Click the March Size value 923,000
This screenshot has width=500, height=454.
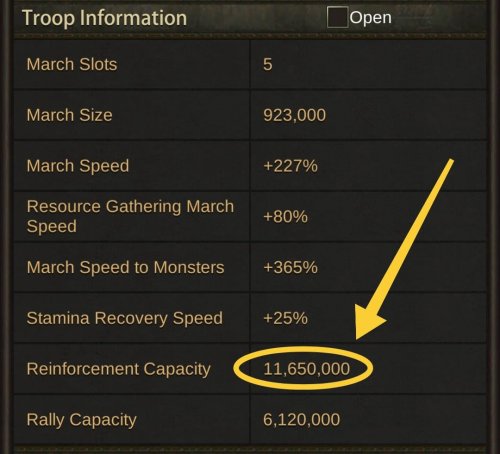pos(294,115)
